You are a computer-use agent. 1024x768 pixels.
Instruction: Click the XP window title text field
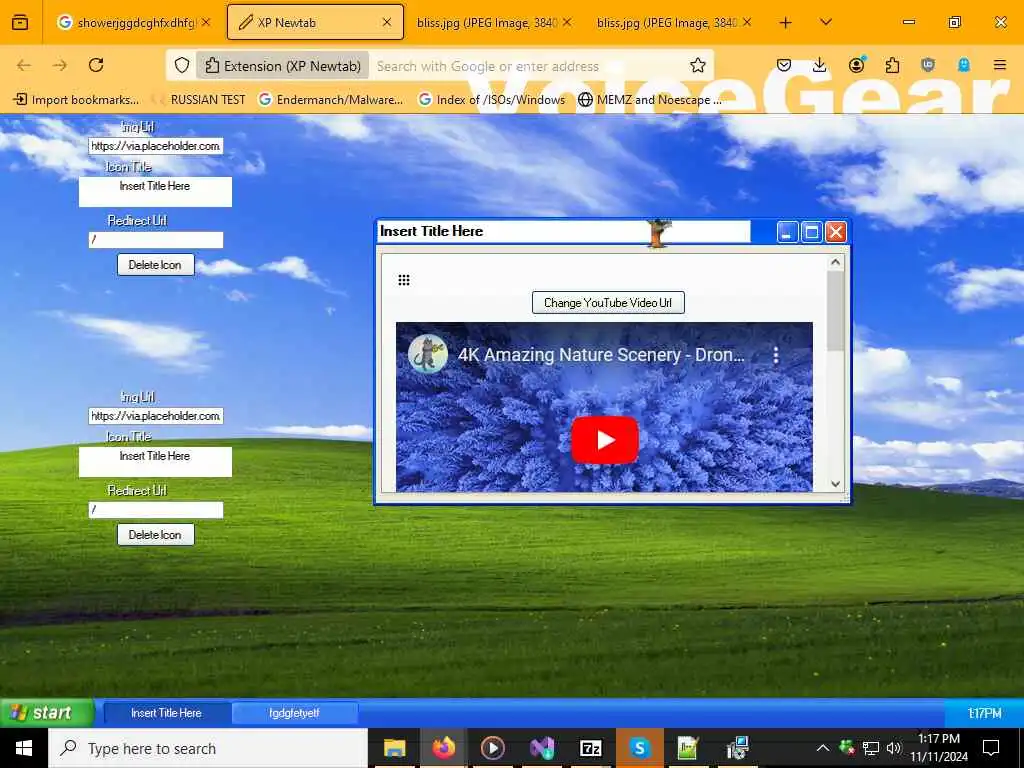[x=564, y=231]
